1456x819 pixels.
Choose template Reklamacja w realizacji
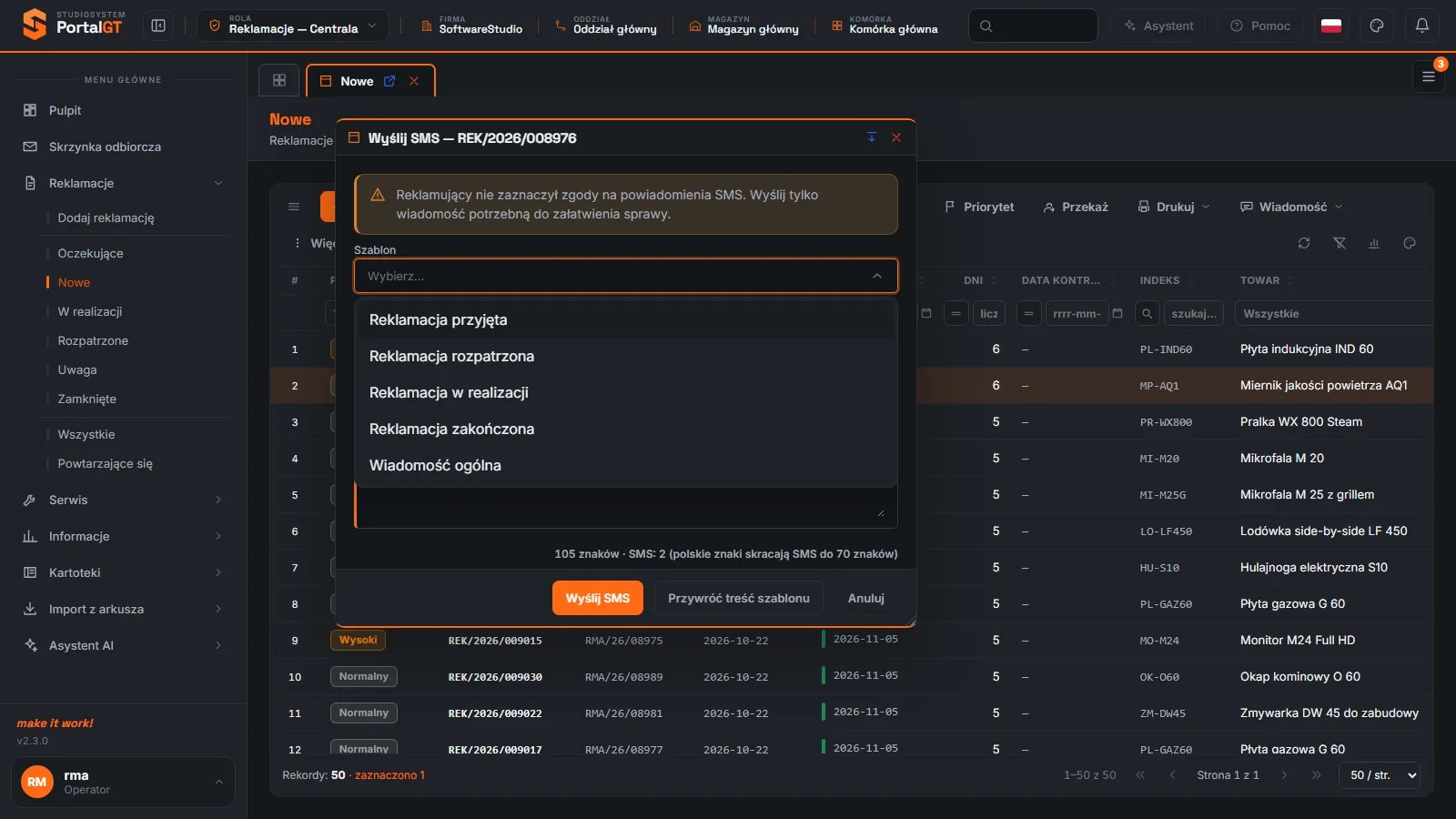point(626,392)
